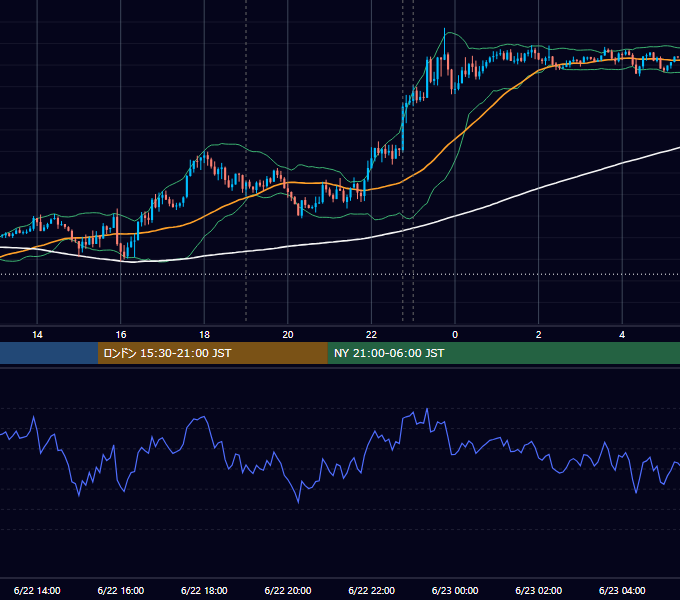Click the 22 hour axis label
This screenshot has width=680, height=600.
point(371,335)
